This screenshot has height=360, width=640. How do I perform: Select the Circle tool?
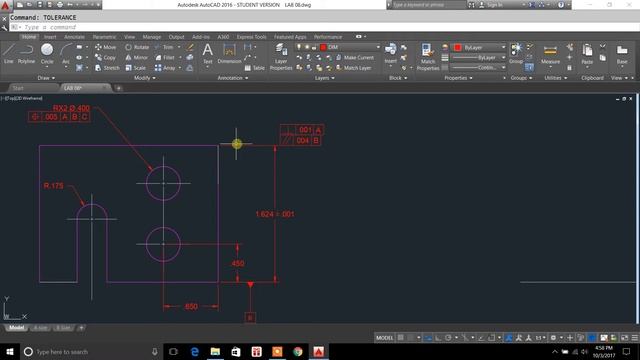(47, 54)
